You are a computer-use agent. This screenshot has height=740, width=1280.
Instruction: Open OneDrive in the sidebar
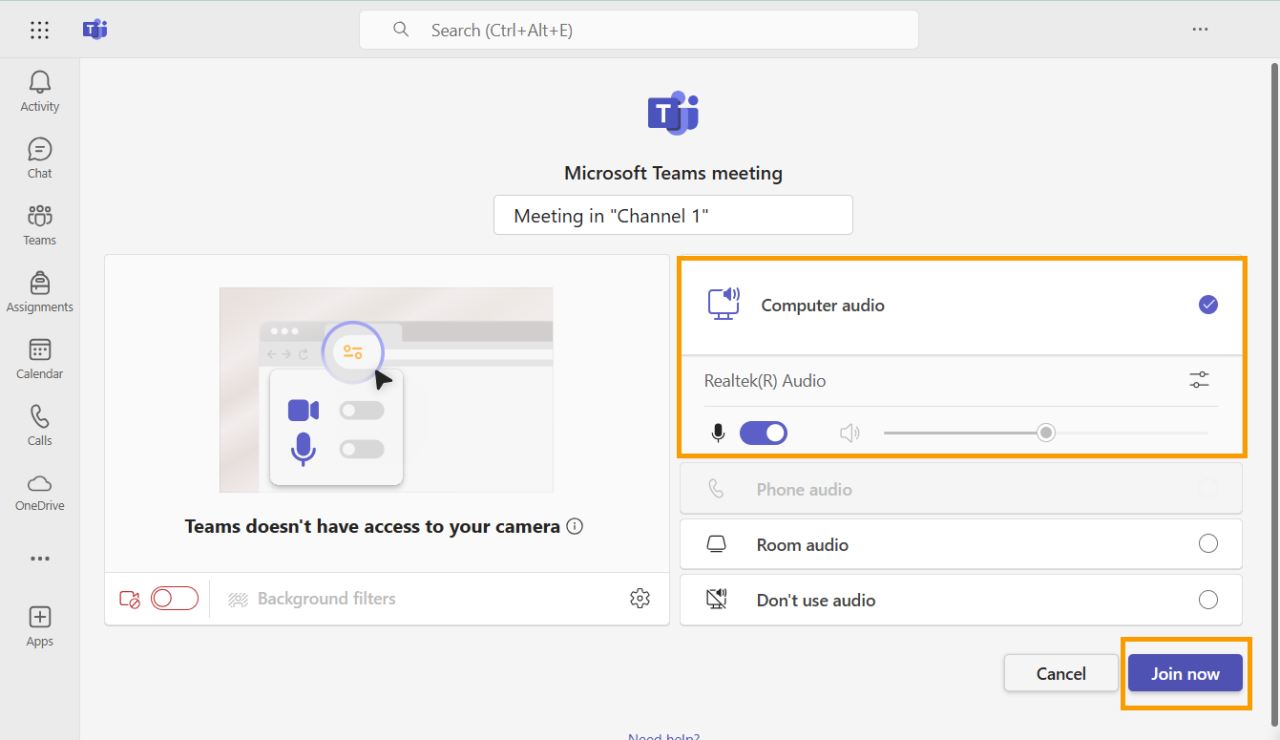(40, 491)
